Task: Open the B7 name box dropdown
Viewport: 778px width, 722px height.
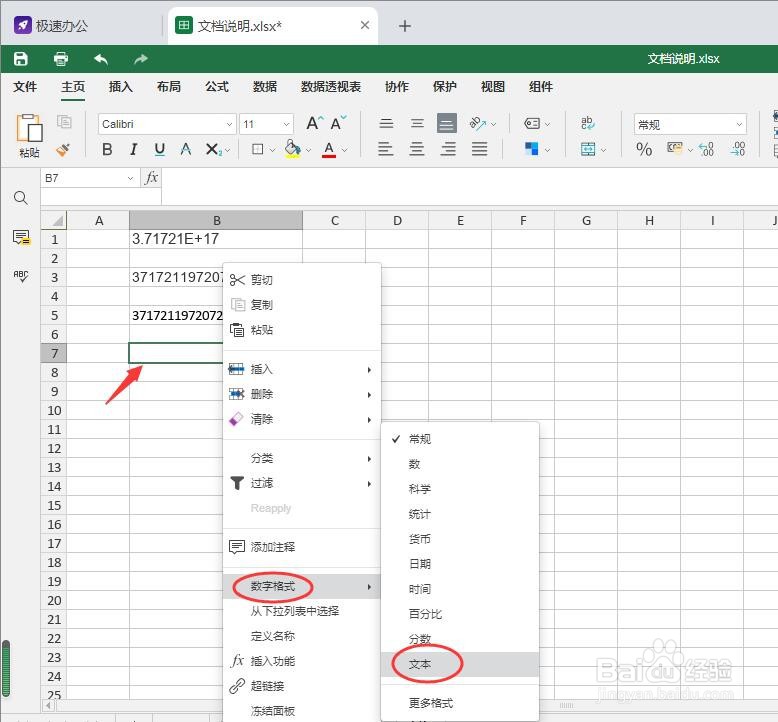Action: coord(130,178)
